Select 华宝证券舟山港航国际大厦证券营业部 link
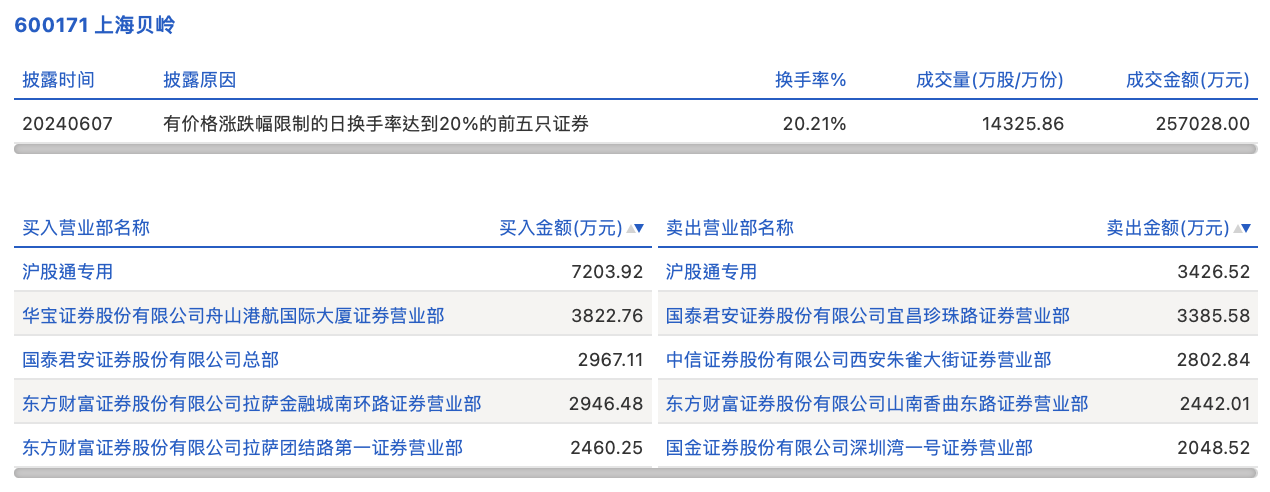This screenshot has width=1270, height=492. click(x=234, y=316)
